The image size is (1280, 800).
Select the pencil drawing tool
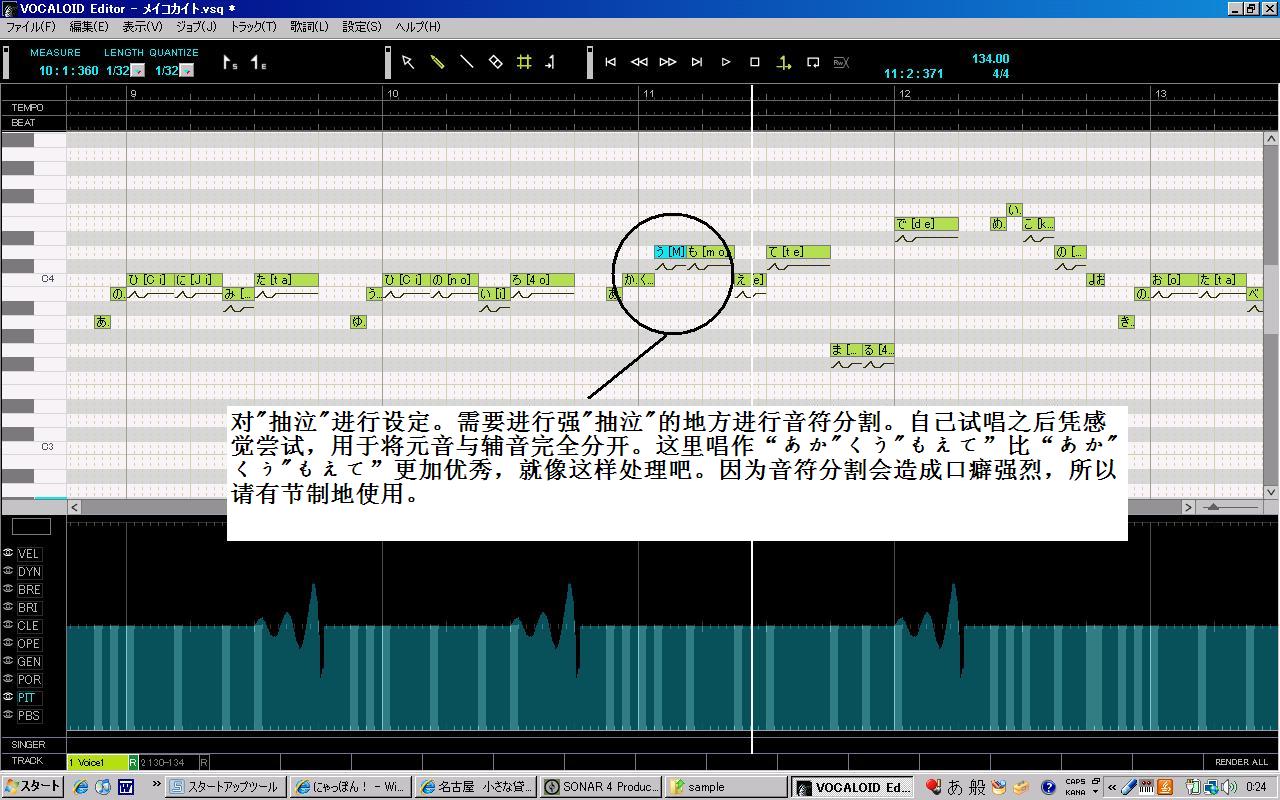437,62
